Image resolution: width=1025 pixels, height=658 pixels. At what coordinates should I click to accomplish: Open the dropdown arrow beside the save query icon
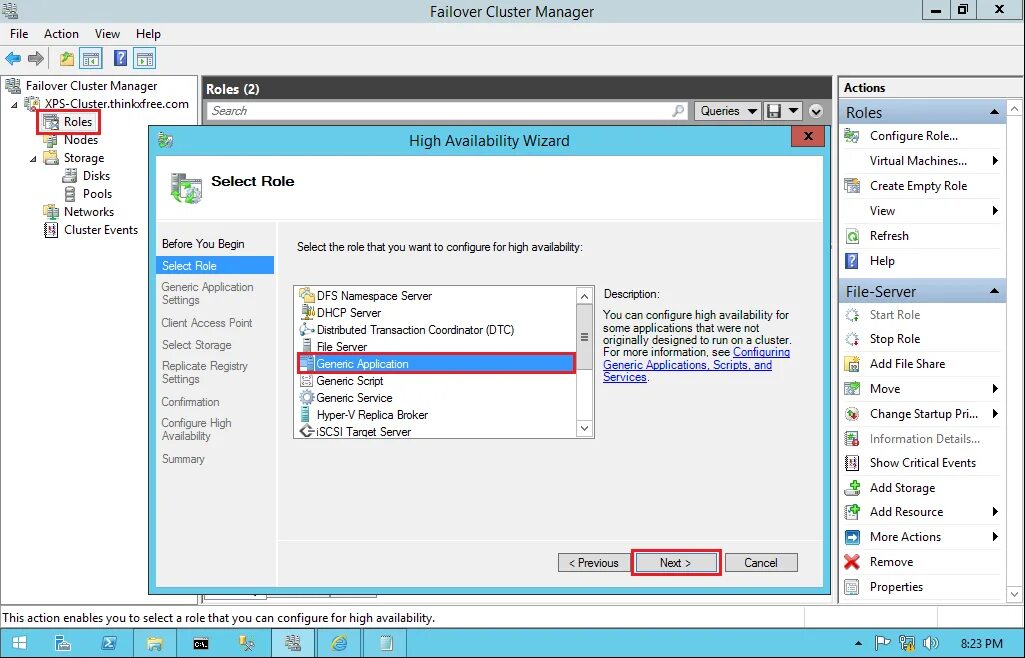pos(793,111)
